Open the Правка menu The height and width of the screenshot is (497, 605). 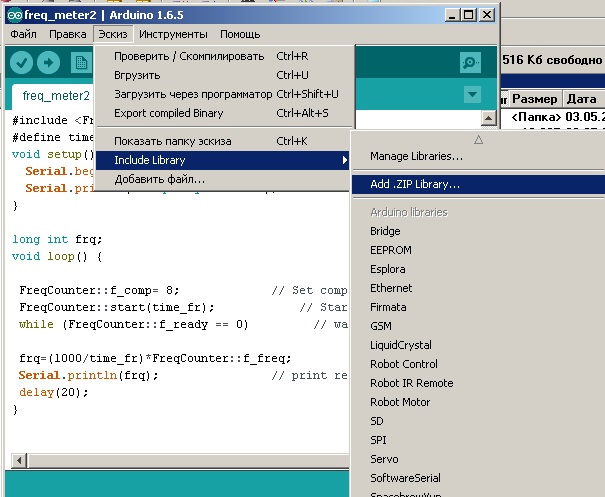[68, 34]
